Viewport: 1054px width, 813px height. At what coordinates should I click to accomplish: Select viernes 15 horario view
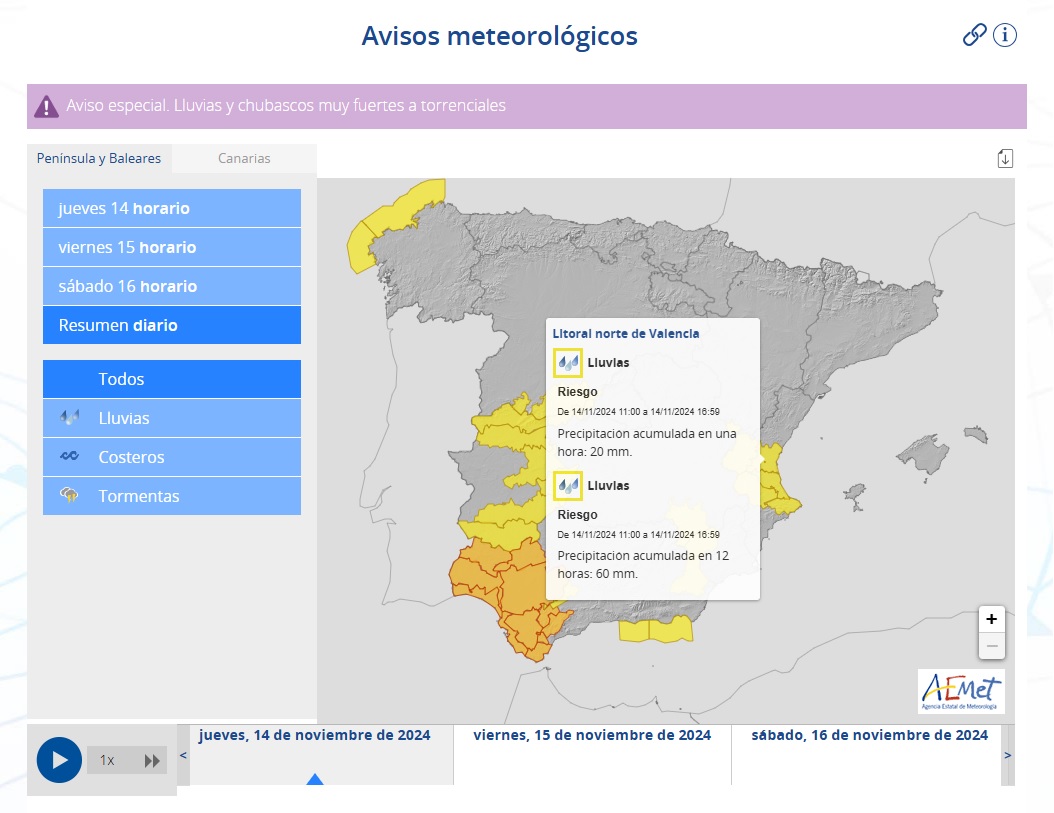click(172, 247)
